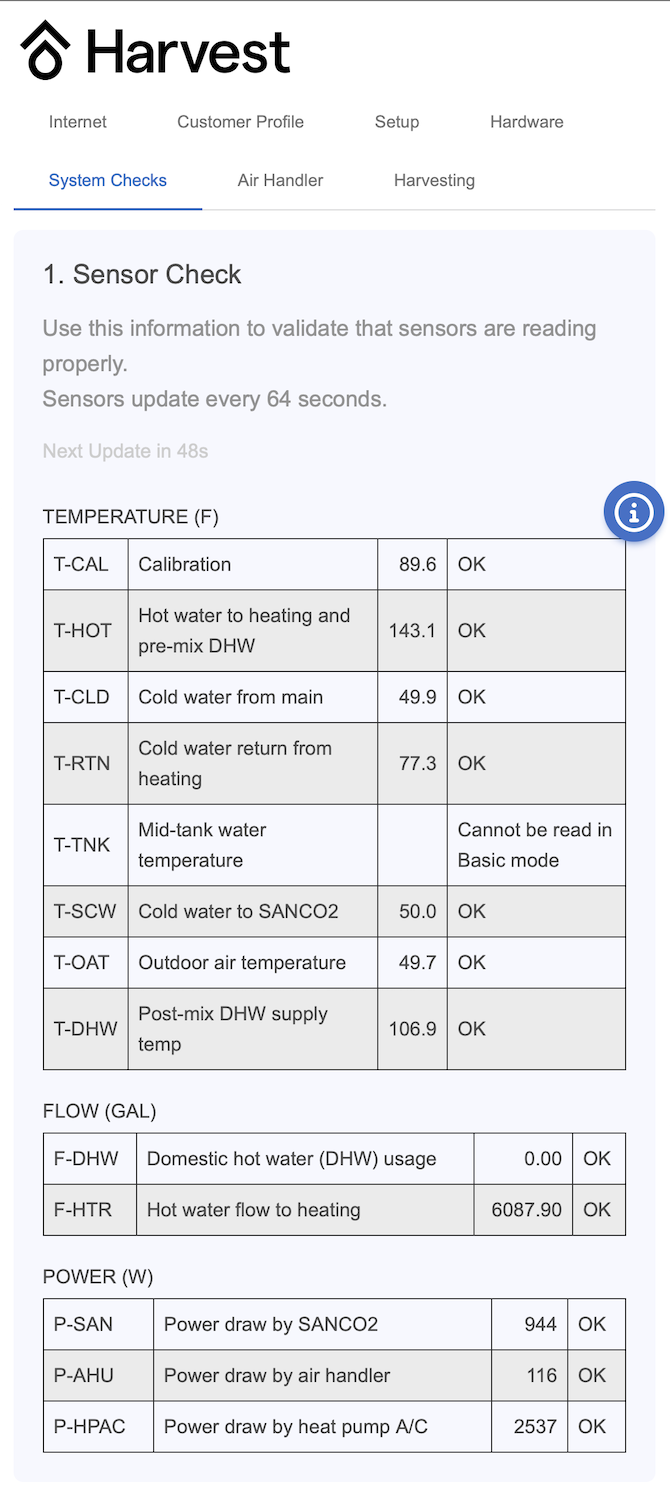
Task: Select the T-CAL Calibration row
Action: (x=334, y=564)
